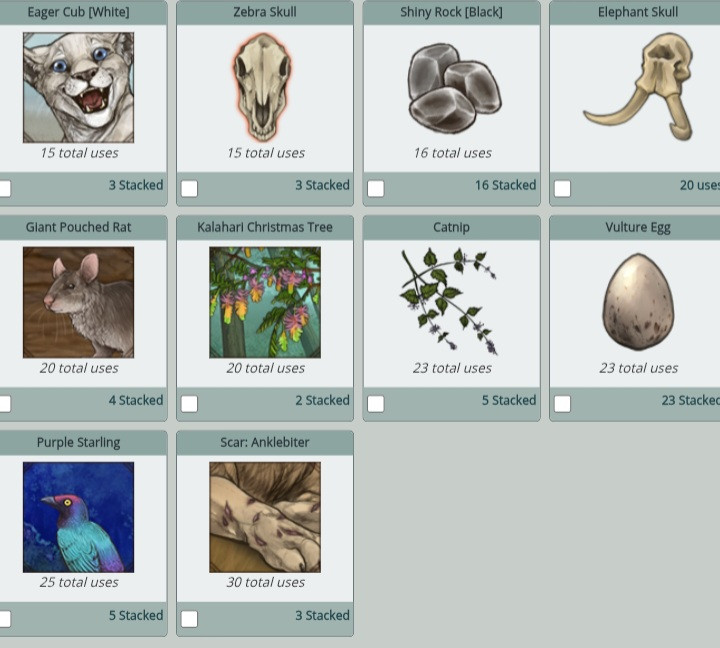Tick the Scar: Anklebiter checkbox

[189, 619]
